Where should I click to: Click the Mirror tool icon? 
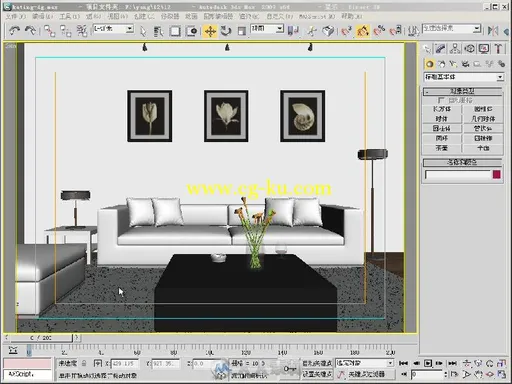click(x=493, y=31)
